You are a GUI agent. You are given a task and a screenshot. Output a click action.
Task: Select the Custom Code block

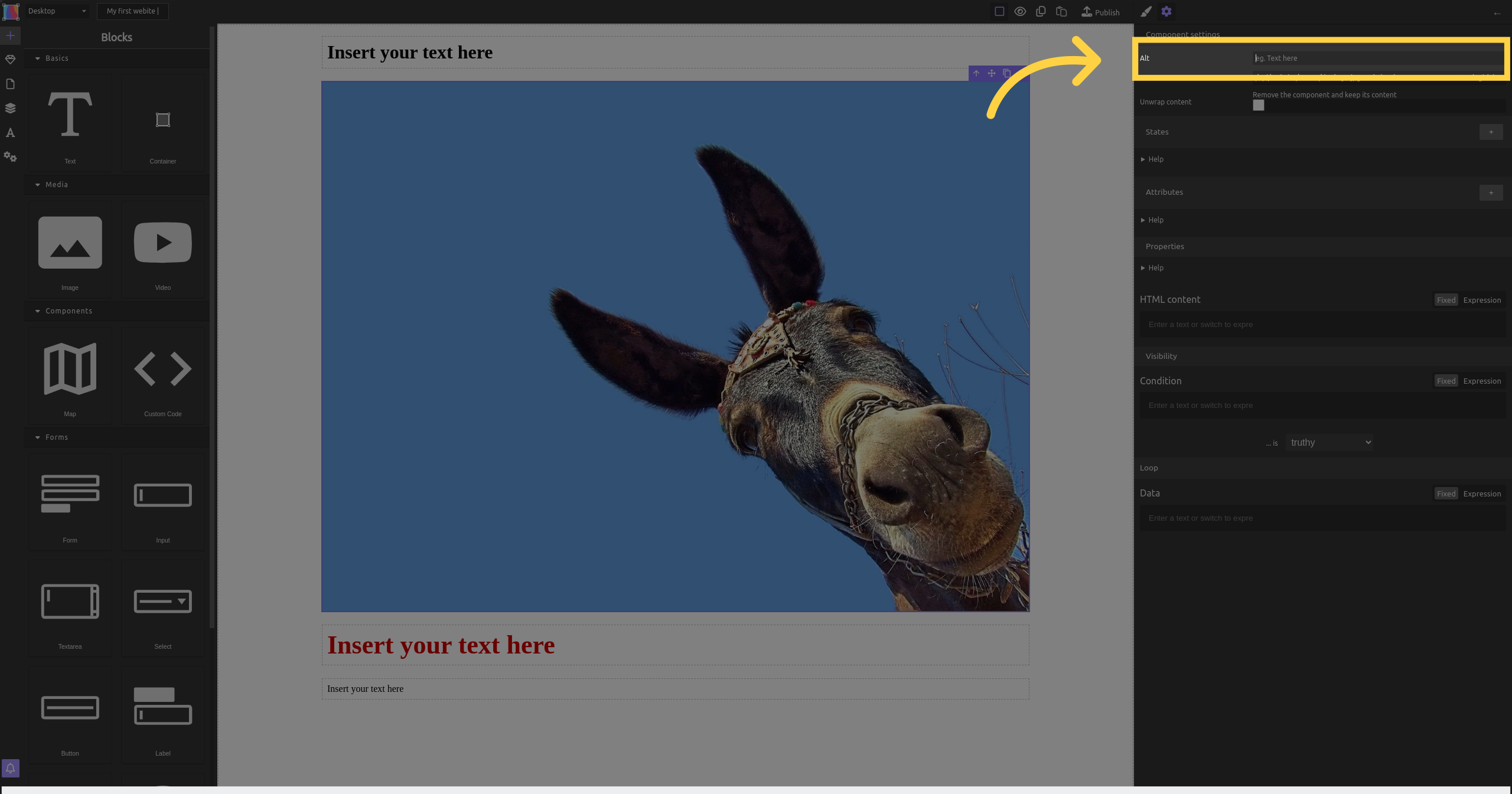click(x=163, y=376)
